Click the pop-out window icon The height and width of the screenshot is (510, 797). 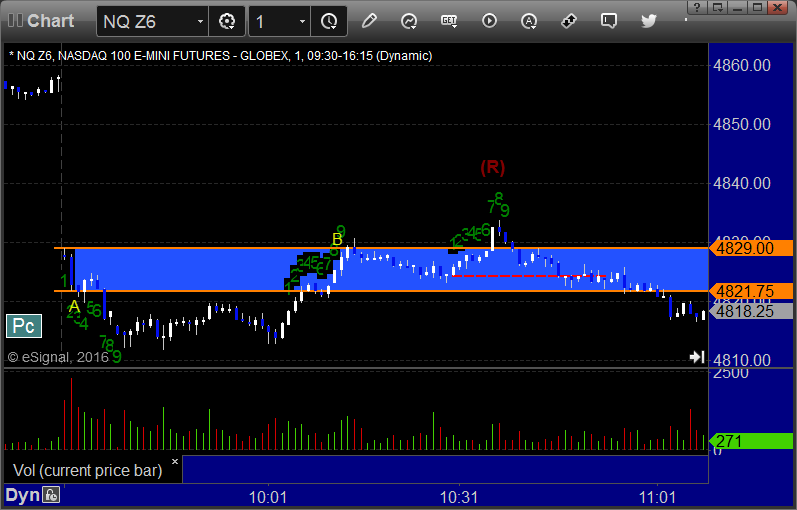pos(717,7)
